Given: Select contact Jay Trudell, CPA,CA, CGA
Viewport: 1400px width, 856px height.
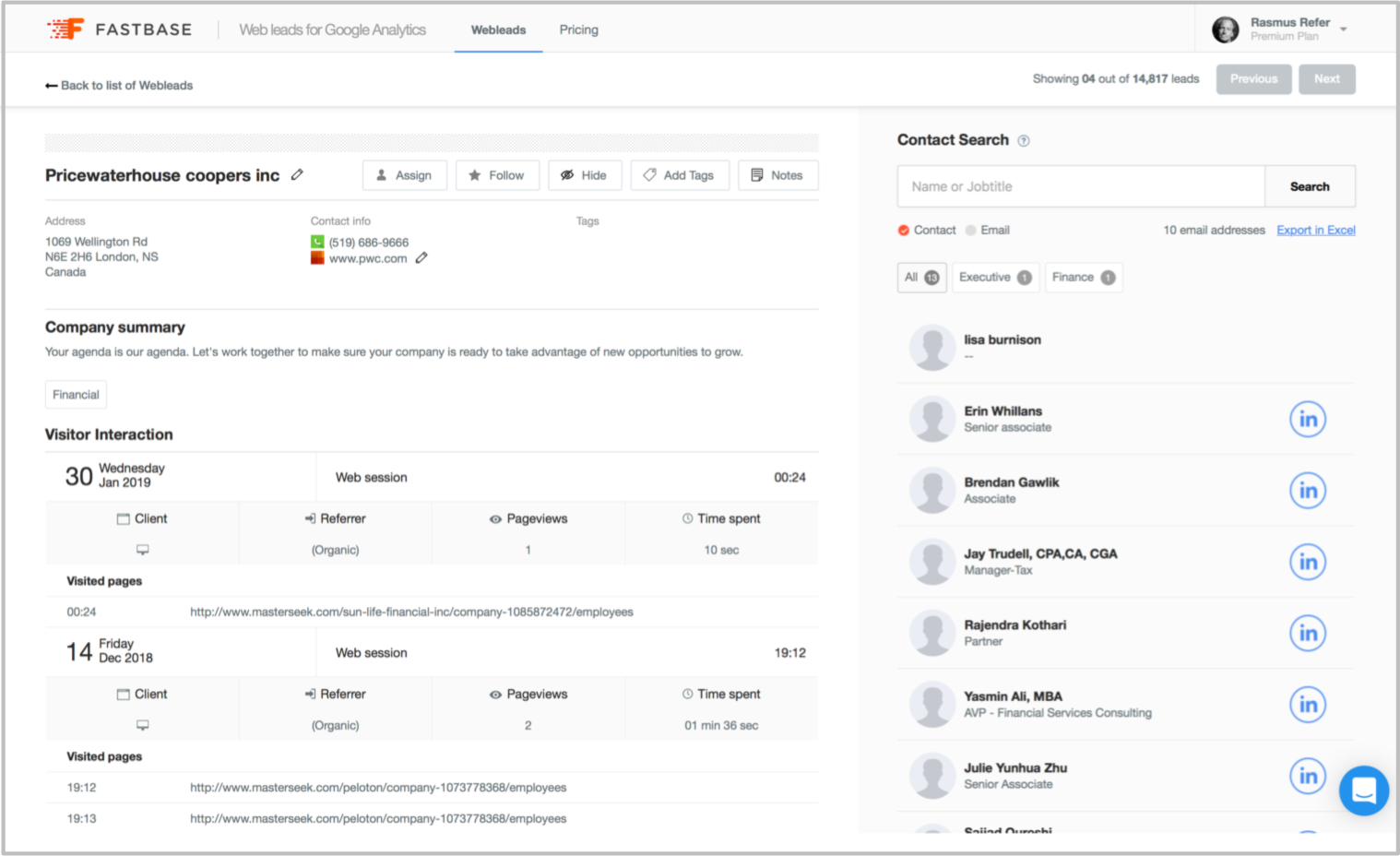Looking at the screenshot, I should [1040, 553].
